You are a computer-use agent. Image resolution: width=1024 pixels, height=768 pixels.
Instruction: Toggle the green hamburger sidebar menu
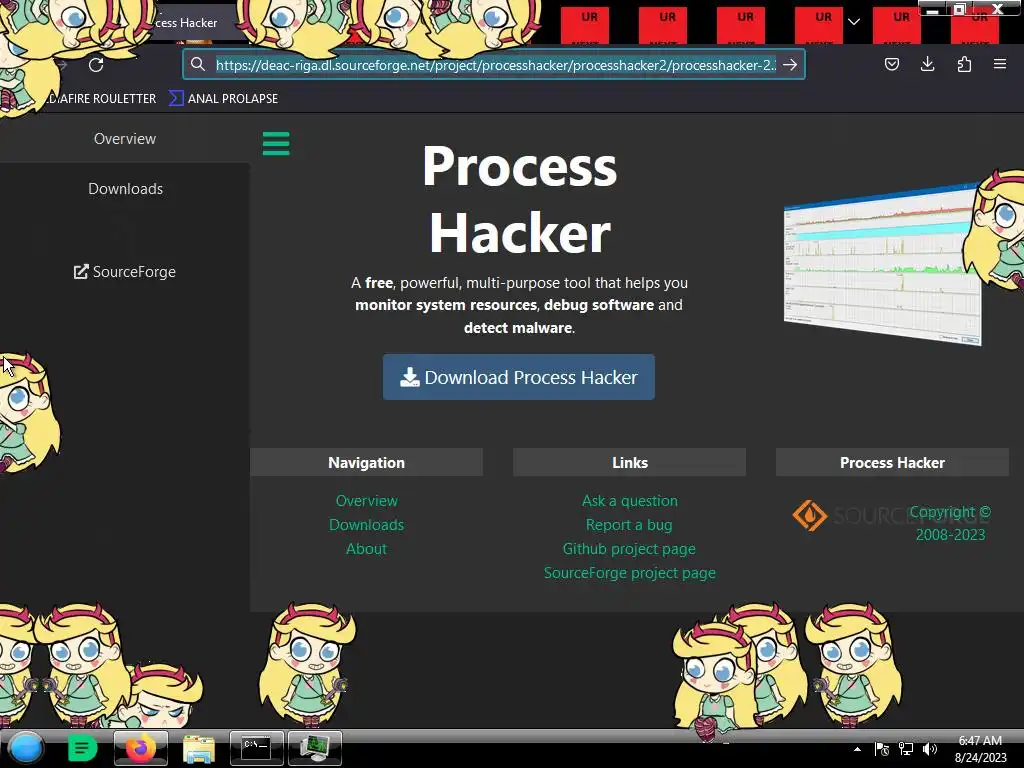tap(276, 144)
